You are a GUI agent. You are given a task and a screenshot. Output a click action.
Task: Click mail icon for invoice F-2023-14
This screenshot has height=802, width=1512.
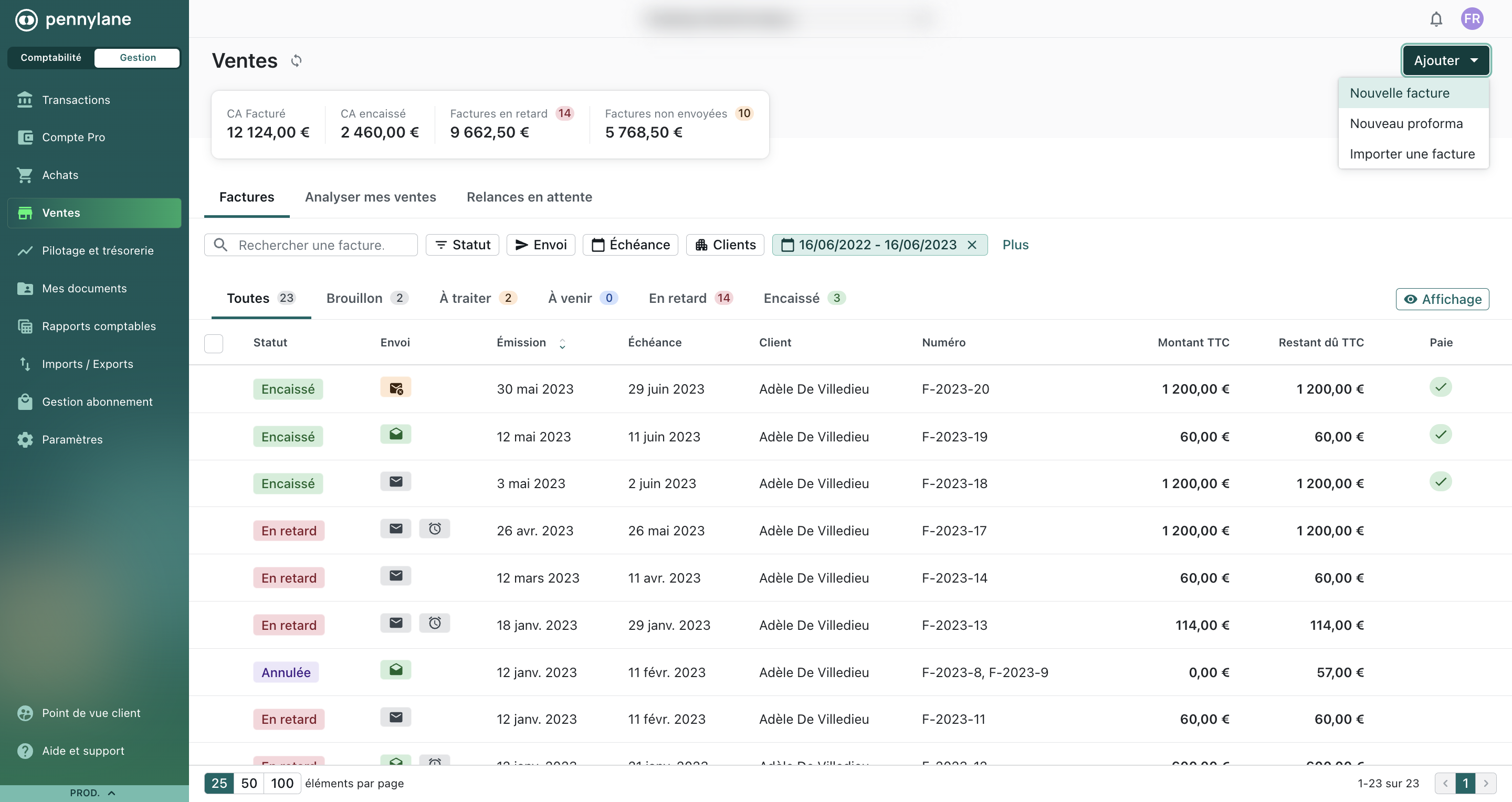tap(396, 576)
